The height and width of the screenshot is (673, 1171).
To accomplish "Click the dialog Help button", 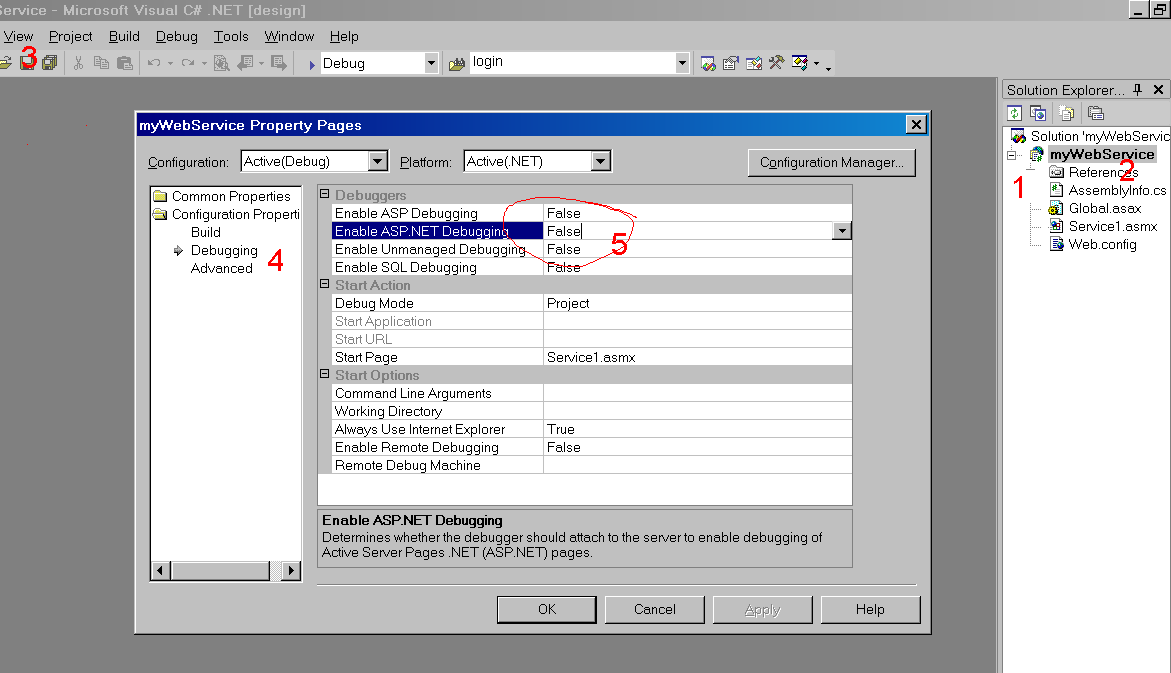I will click(870, 610).
